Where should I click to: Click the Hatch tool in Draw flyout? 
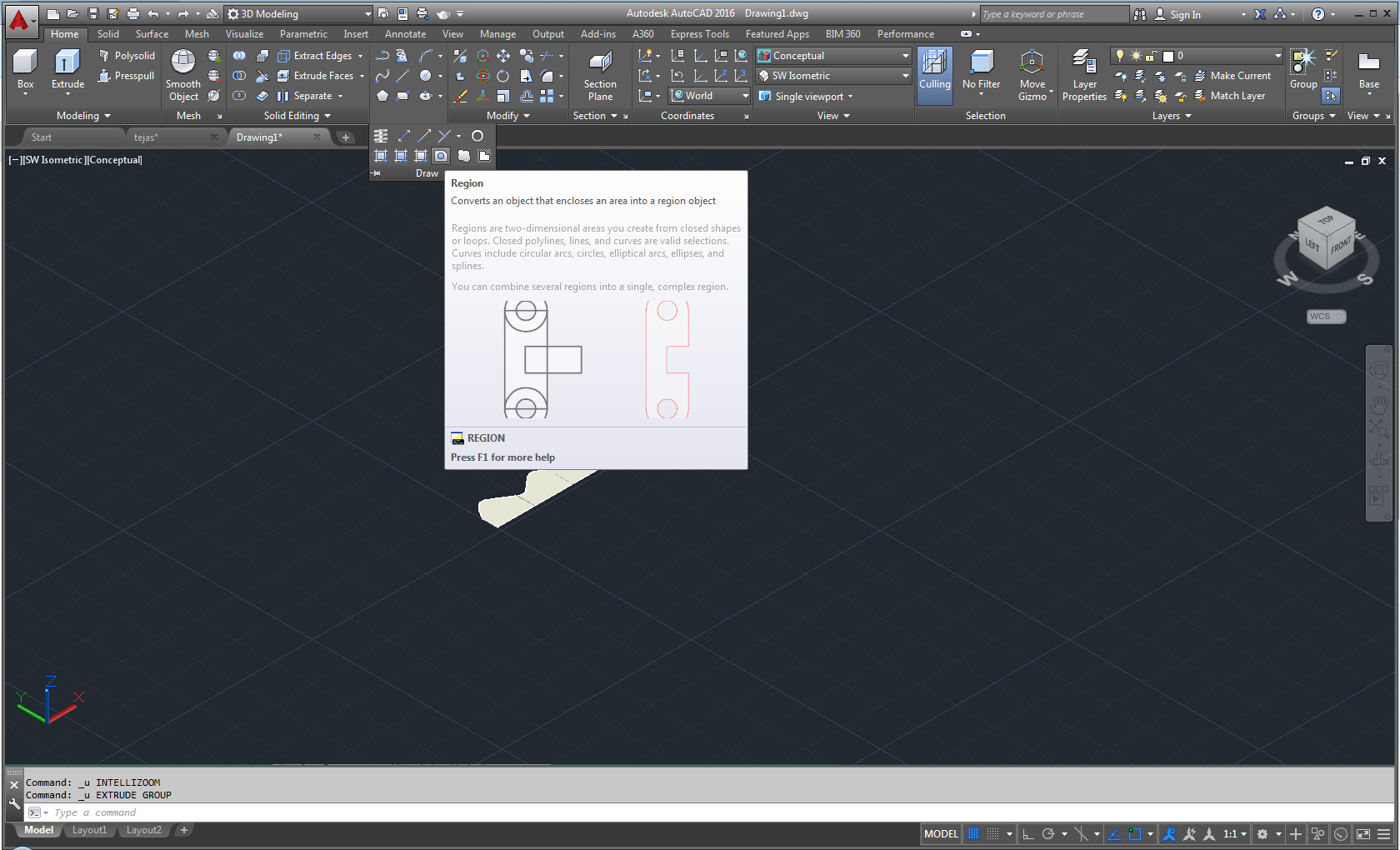tap(381, 156)
